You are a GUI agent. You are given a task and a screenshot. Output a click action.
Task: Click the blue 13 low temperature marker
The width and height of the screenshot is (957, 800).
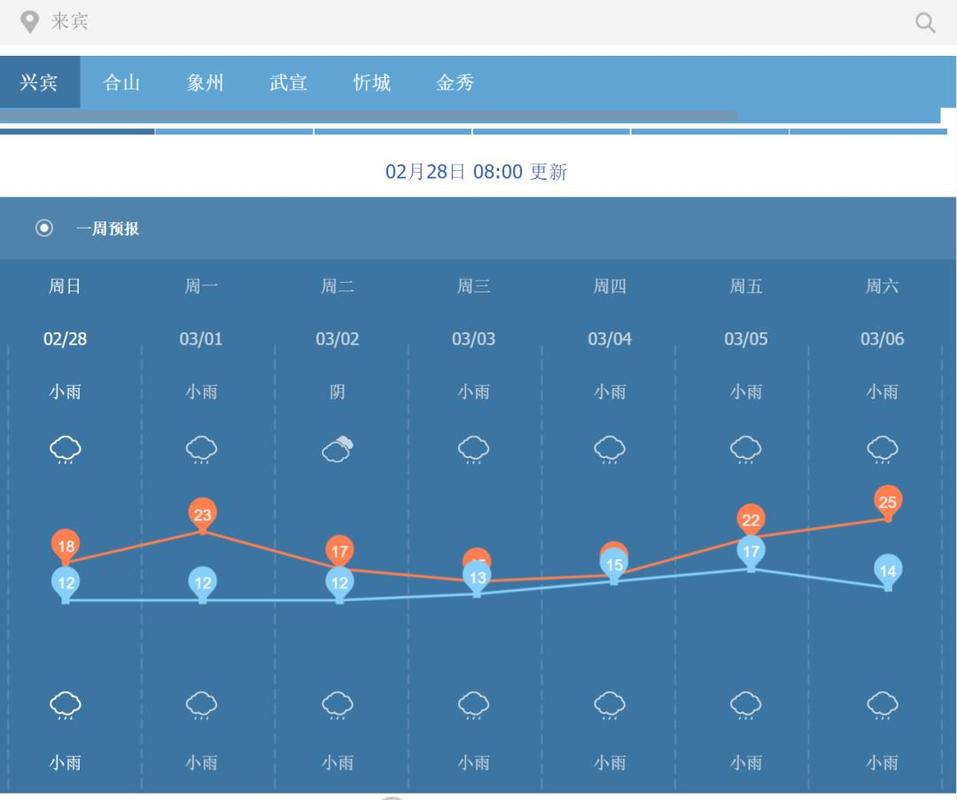pyautogui.click(x=477, y=577)
